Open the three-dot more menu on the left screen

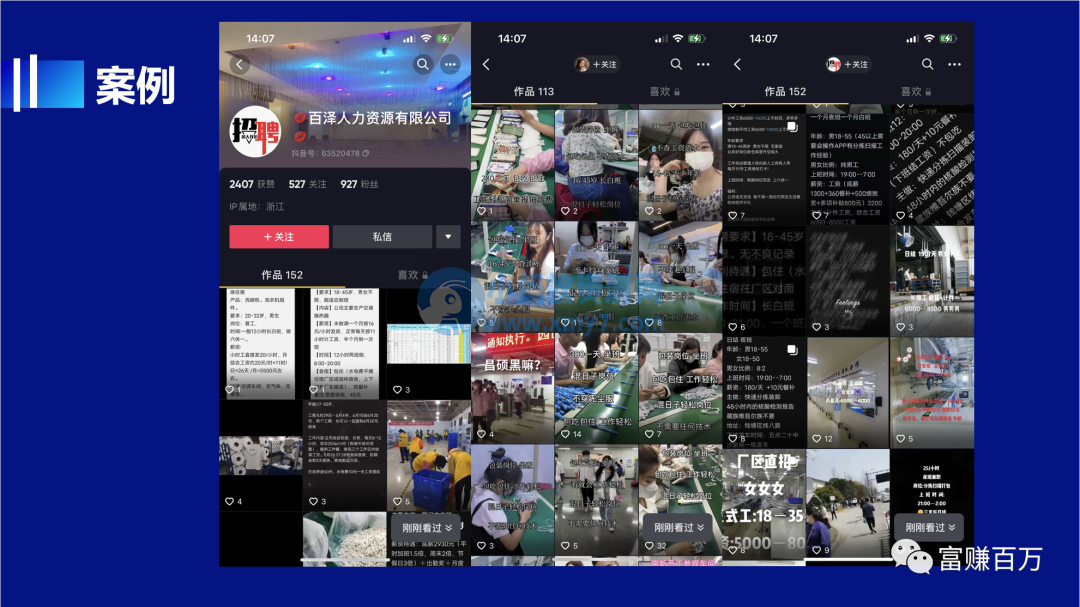coord(451,63)
